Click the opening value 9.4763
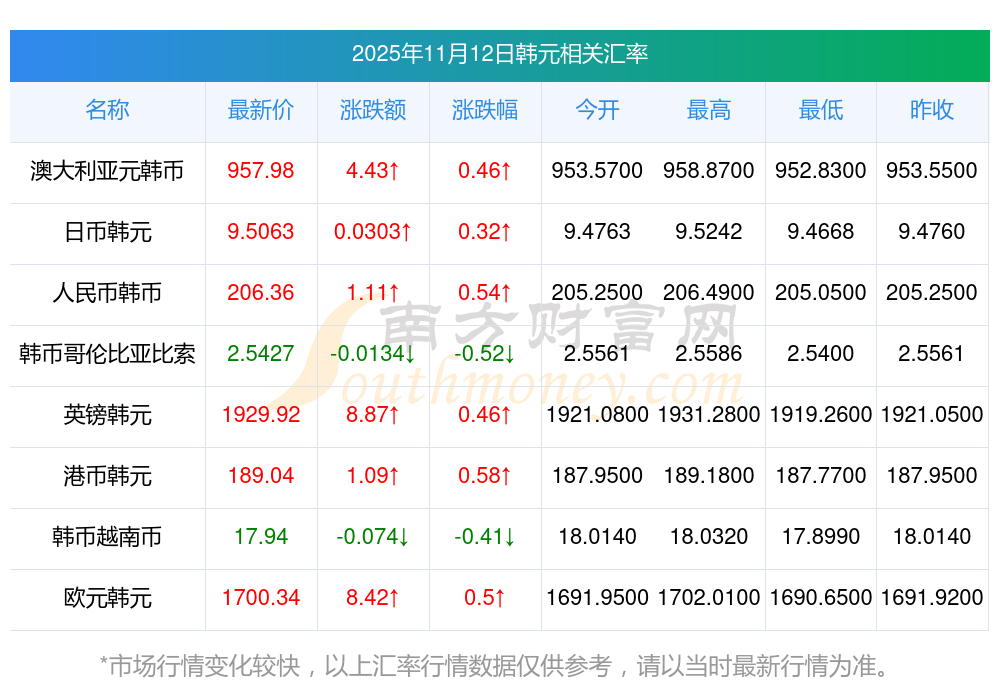The height and width of the screenshot is (697, 1000). coord(597,231)
